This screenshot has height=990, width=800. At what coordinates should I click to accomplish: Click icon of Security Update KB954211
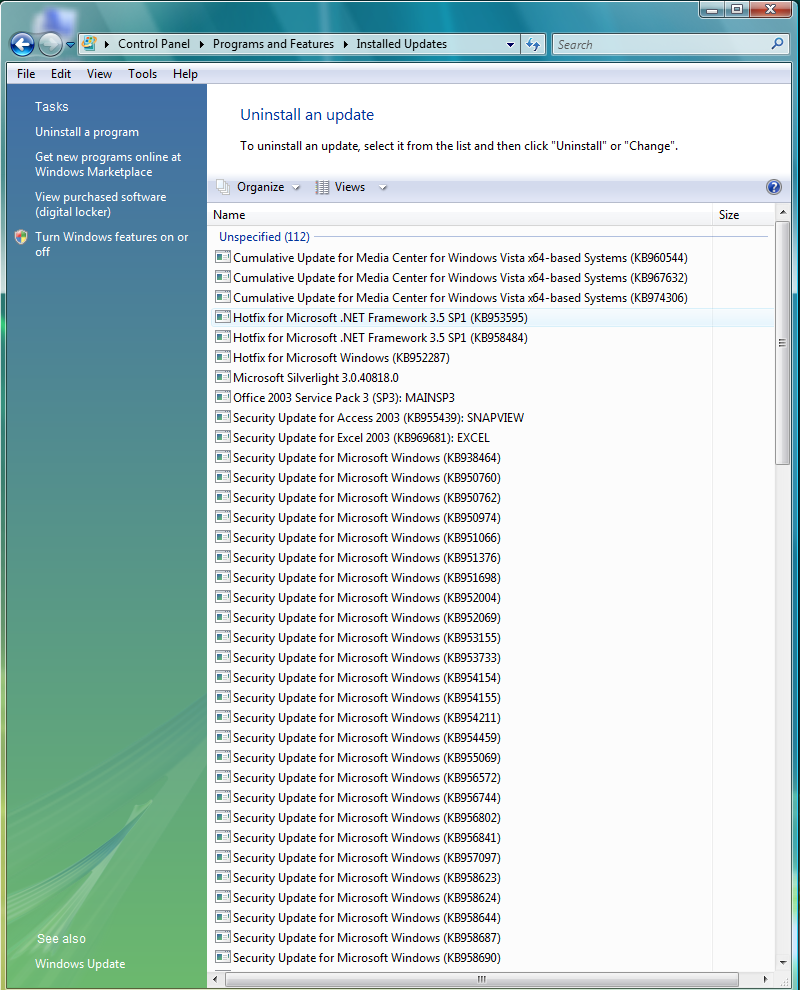click(x=222, y=717)
